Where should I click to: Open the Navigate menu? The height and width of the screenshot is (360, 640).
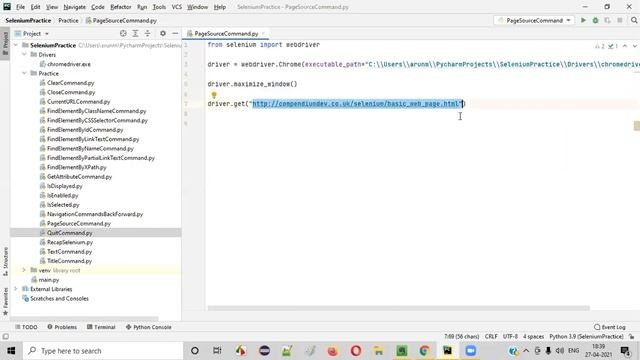point(75,7)
